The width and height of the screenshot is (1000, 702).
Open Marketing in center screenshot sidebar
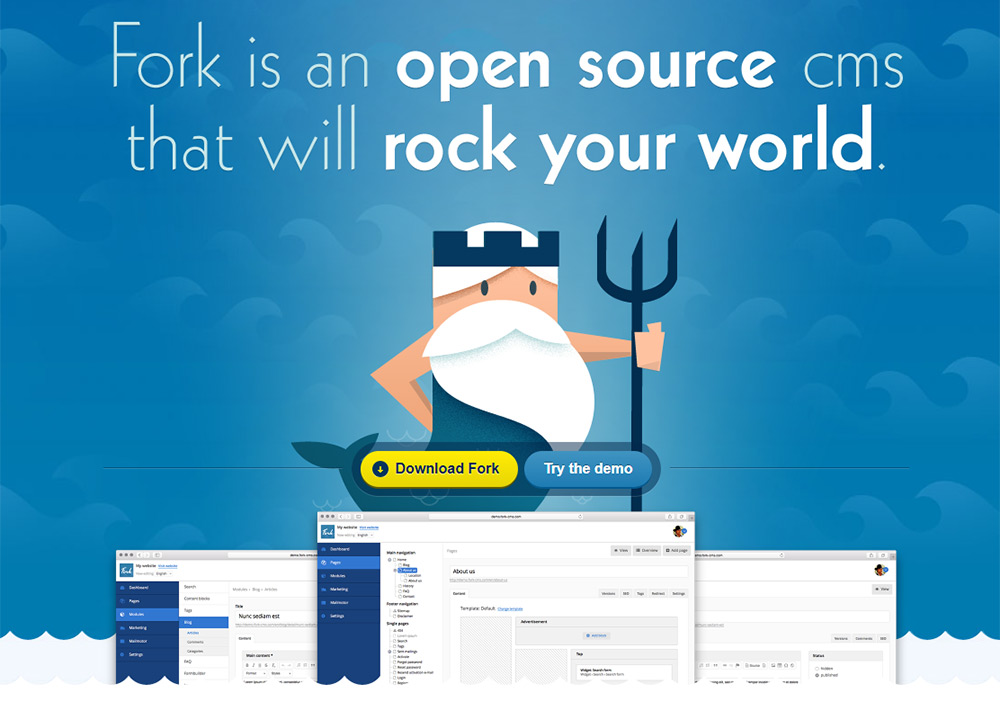pos(348,589)
